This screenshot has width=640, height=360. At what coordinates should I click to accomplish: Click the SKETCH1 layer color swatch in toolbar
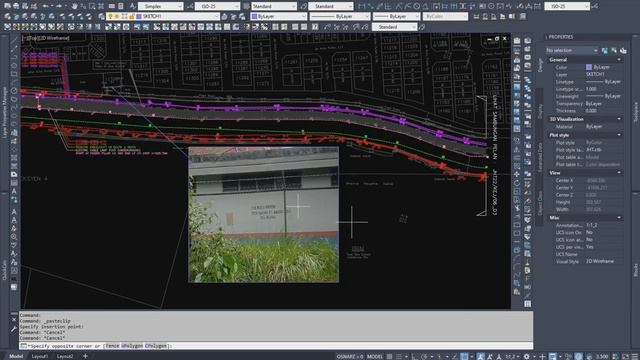point(139,16)
